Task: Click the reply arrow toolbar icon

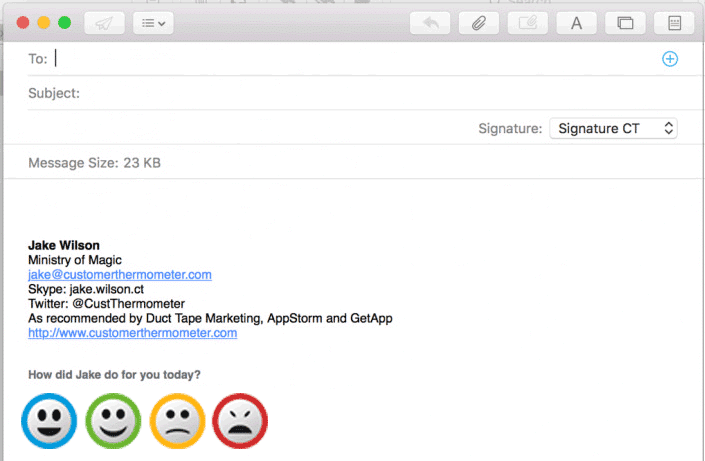Action: [430, 23]
